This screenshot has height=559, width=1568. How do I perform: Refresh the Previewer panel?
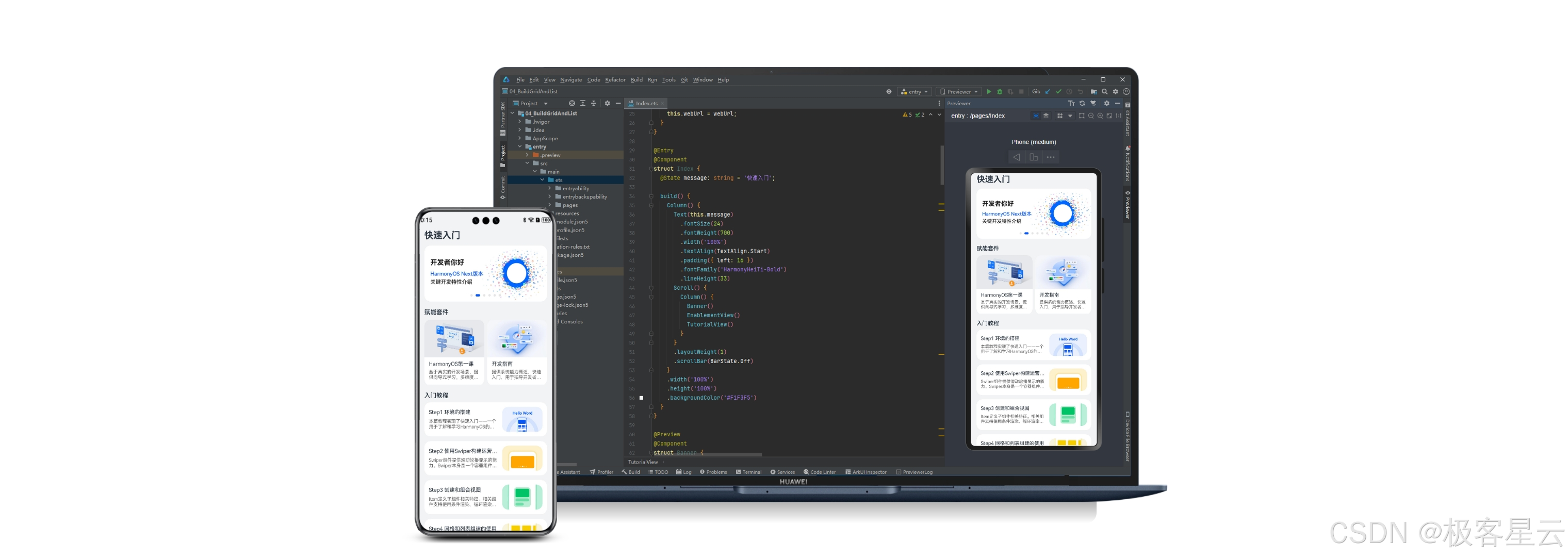coord(1082,104)
